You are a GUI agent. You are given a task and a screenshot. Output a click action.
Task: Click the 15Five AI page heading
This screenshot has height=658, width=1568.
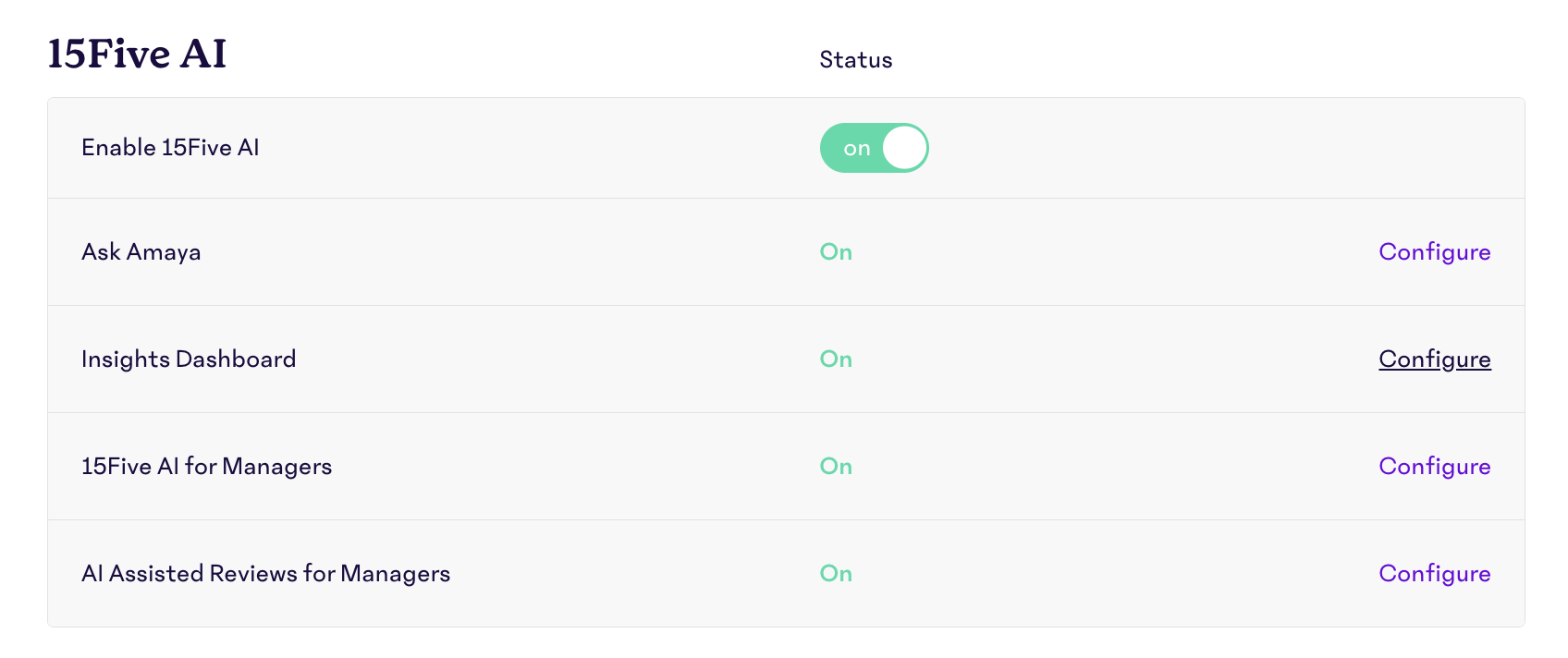[137, 54]
